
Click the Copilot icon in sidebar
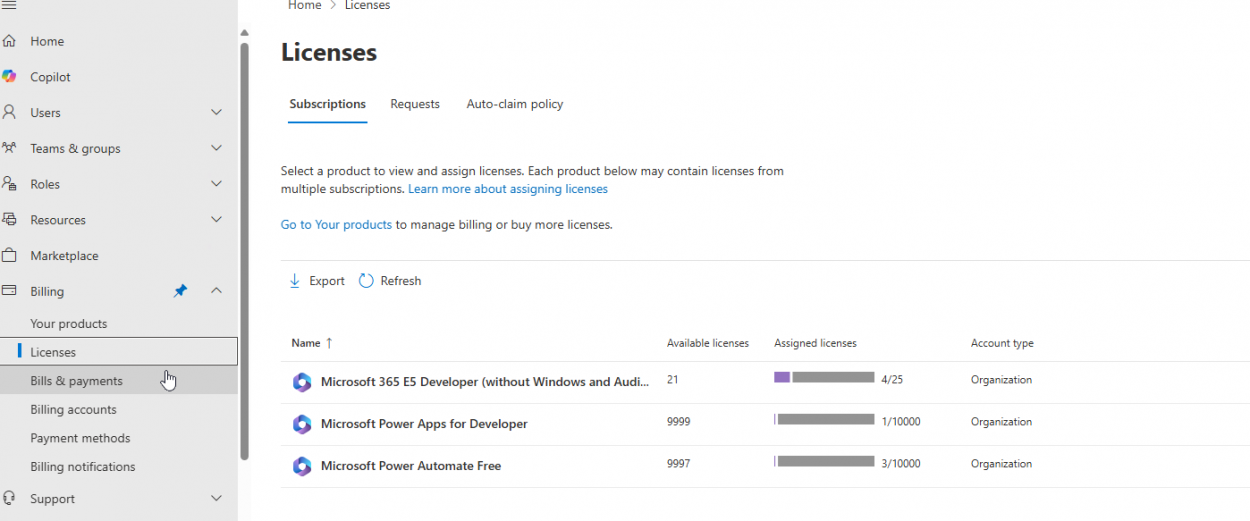[x=9, y=77]
